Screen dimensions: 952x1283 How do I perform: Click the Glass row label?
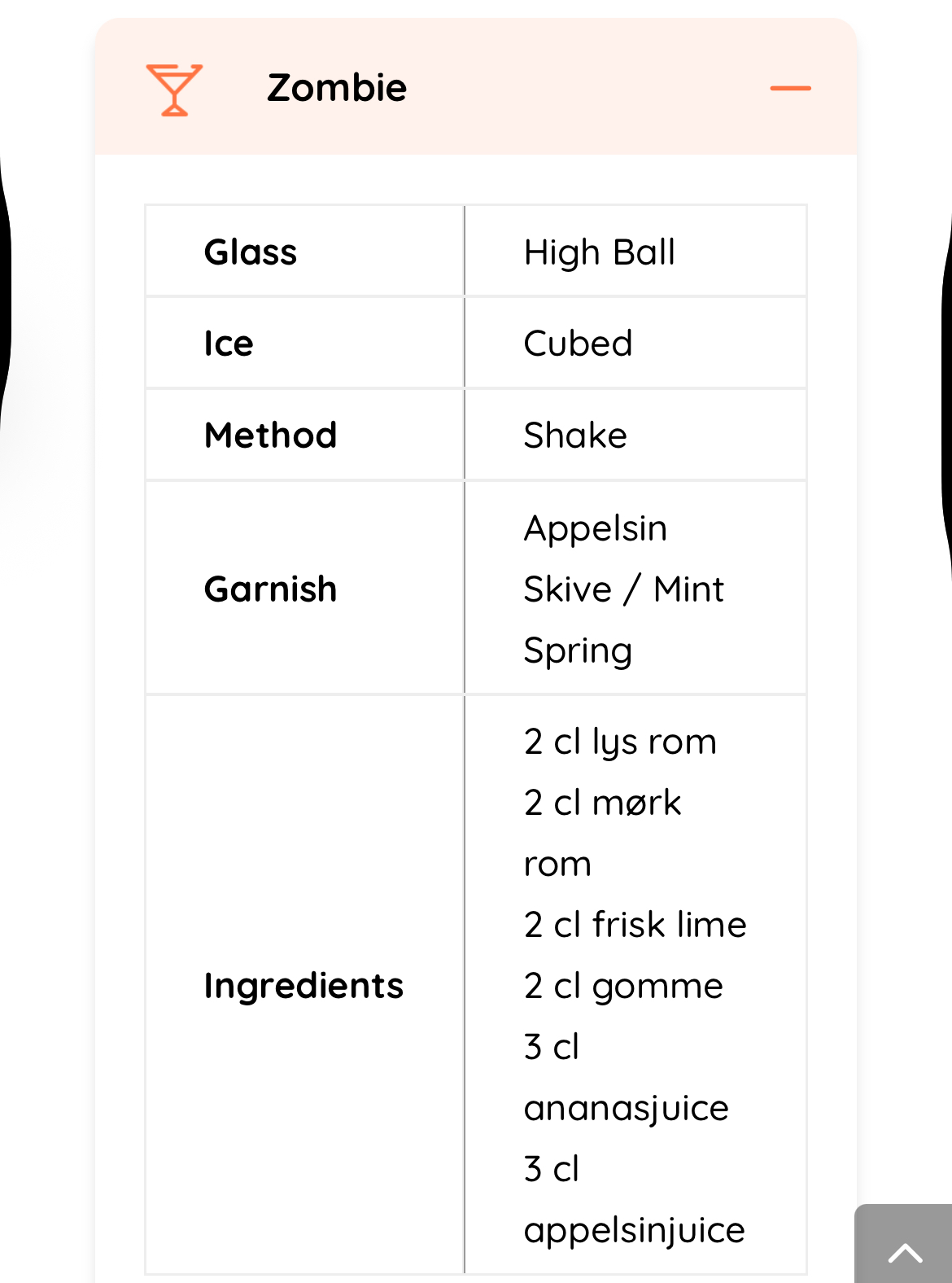coord(251,252)
